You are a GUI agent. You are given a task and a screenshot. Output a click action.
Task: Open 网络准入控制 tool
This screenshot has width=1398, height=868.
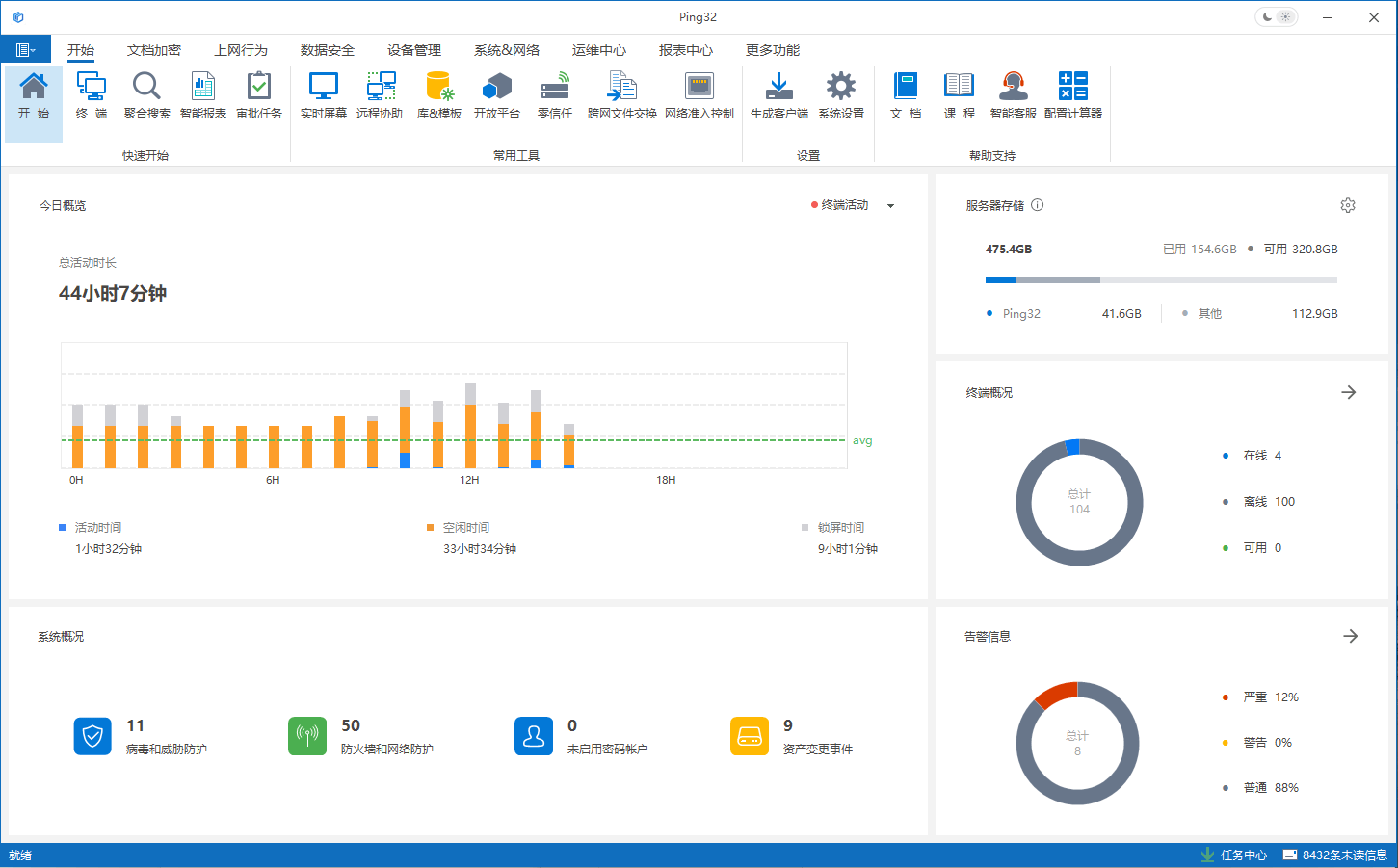pyautogui.click(x=699, y=95)
